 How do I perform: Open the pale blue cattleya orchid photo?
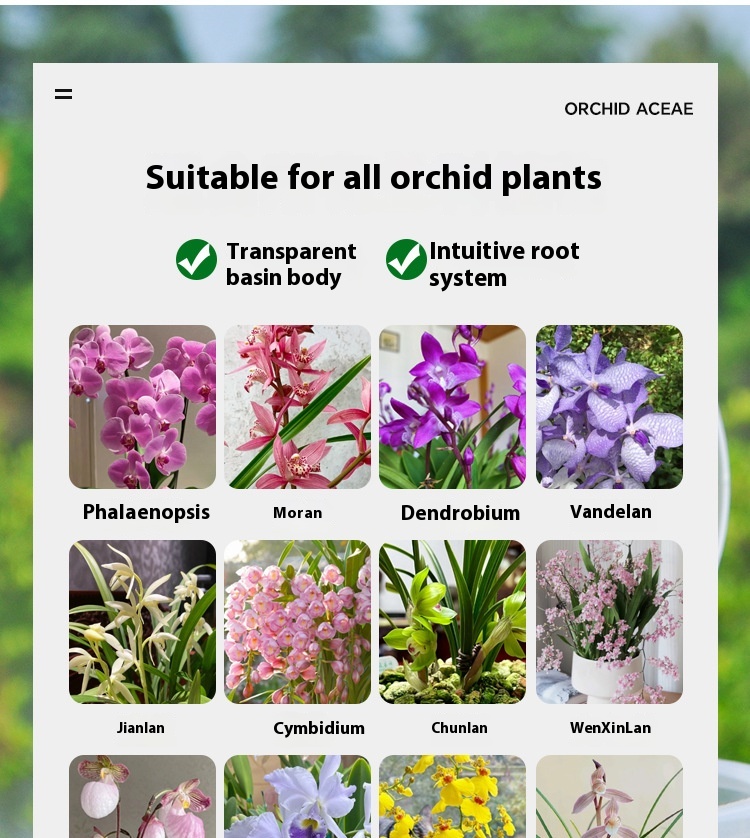[297, 796]
